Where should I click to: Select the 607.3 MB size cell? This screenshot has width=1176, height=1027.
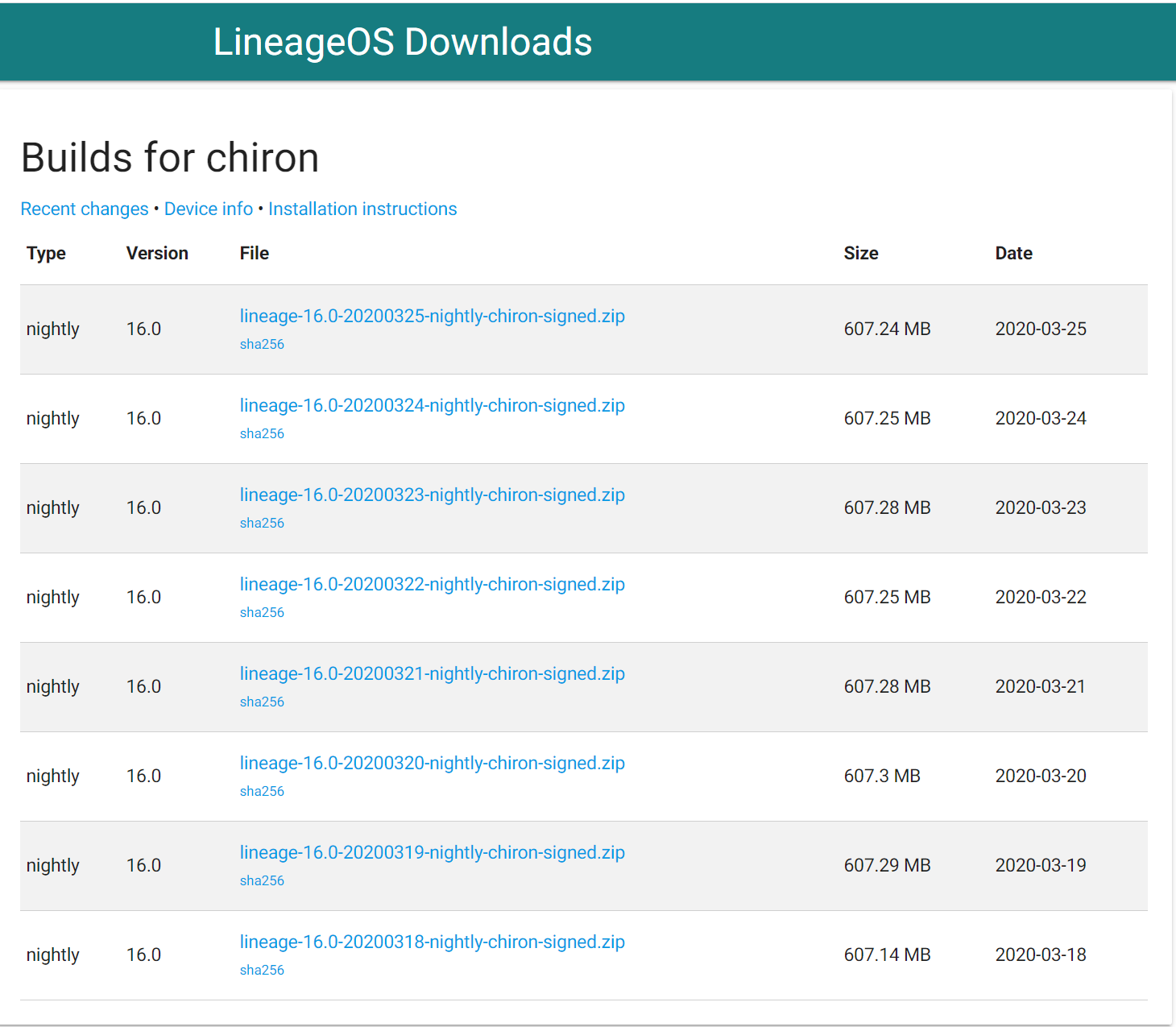(882, 776)
